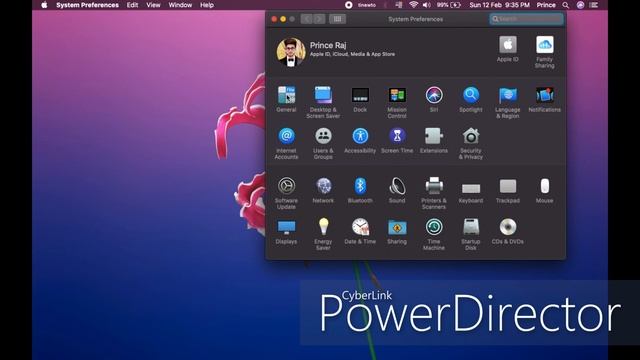Image resolution: width=640 pixels, height=360 pixels.
Task: Click the forward navigation arrow
Action: point(319,19)
